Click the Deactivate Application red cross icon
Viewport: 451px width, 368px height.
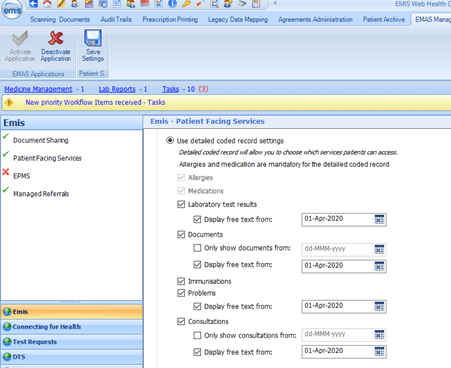55,38
